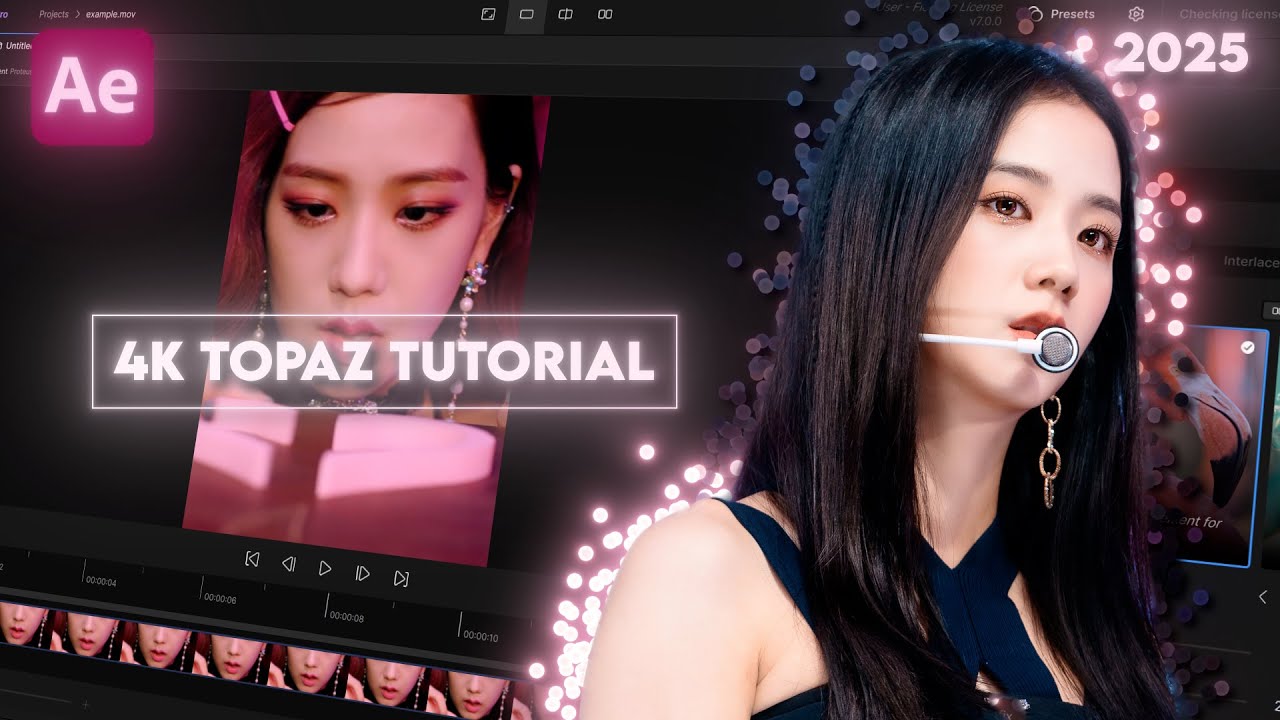Select the Untitled project tab
The width and height of the screenshot is (1280, 720).
(14, 46)
